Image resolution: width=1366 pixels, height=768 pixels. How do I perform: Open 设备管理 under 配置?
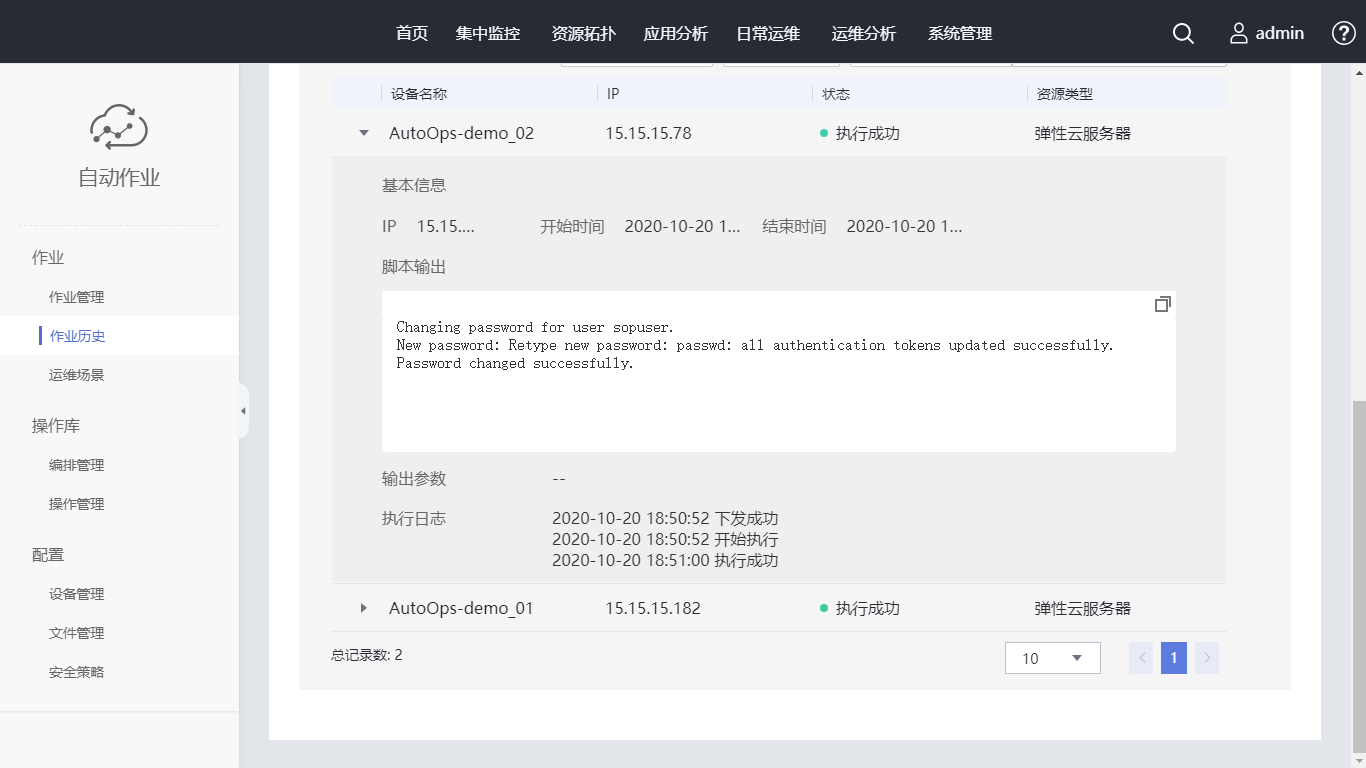[x=77, y=594]
